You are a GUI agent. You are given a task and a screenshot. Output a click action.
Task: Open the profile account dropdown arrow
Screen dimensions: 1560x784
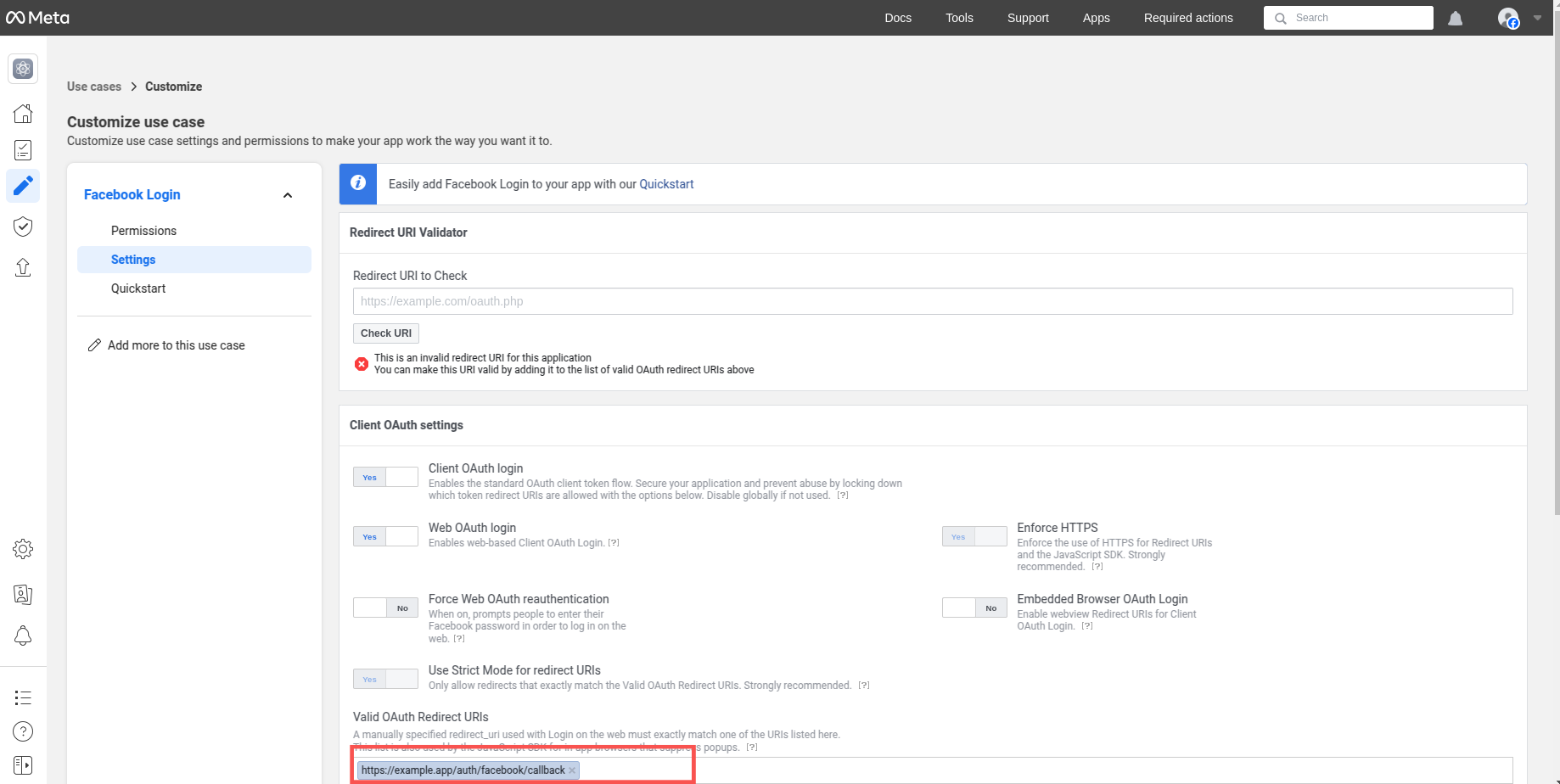pyautogui.click(x=1537, y=18)
